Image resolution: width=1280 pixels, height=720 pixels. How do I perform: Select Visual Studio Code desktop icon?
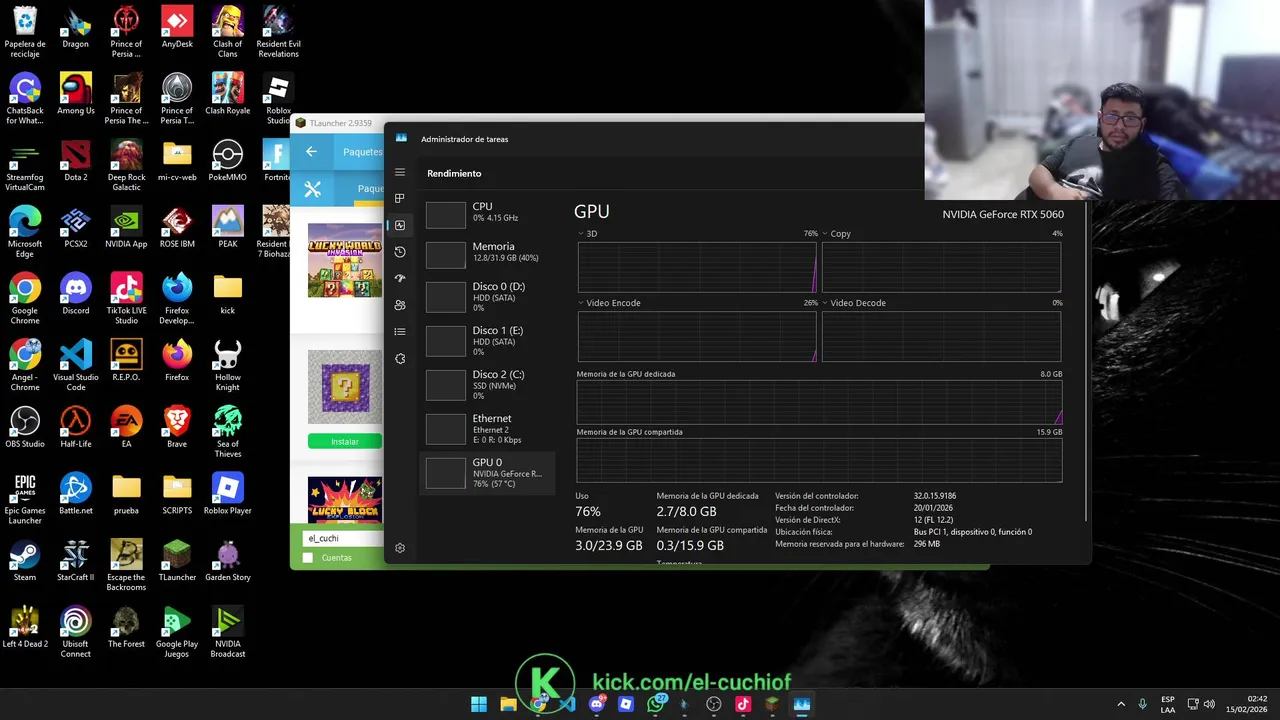[76, 365]
